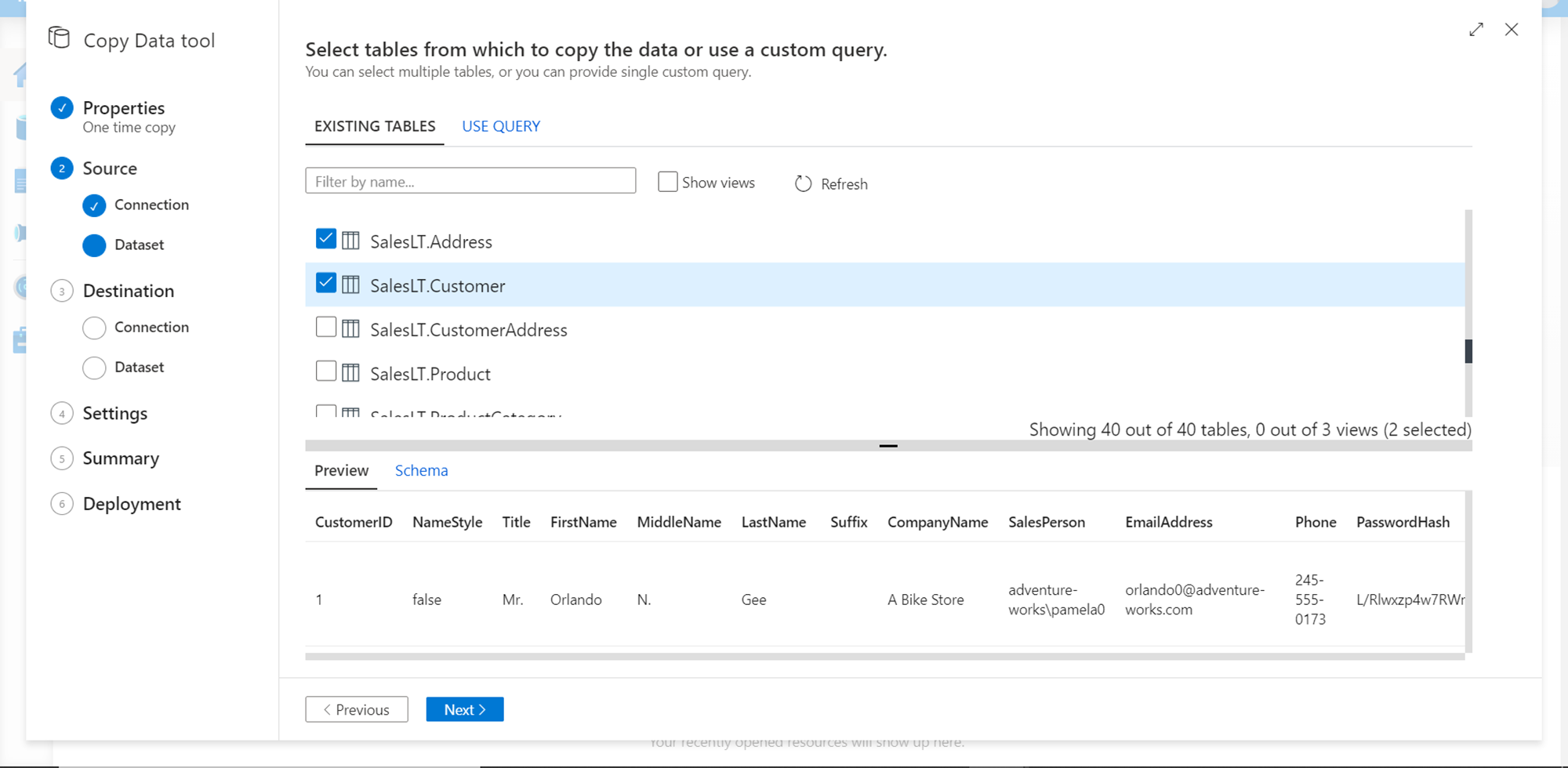This screenshot has width=1568, height=768.
Task: Check the SalesLT.Product checkbox
Action: 326,371
